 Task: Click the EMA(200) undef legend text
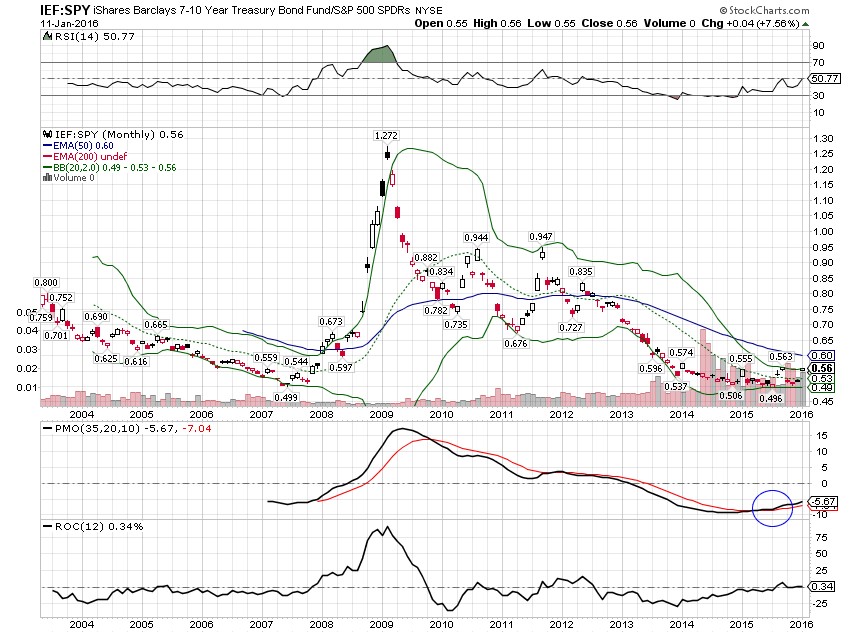(90, 157)
